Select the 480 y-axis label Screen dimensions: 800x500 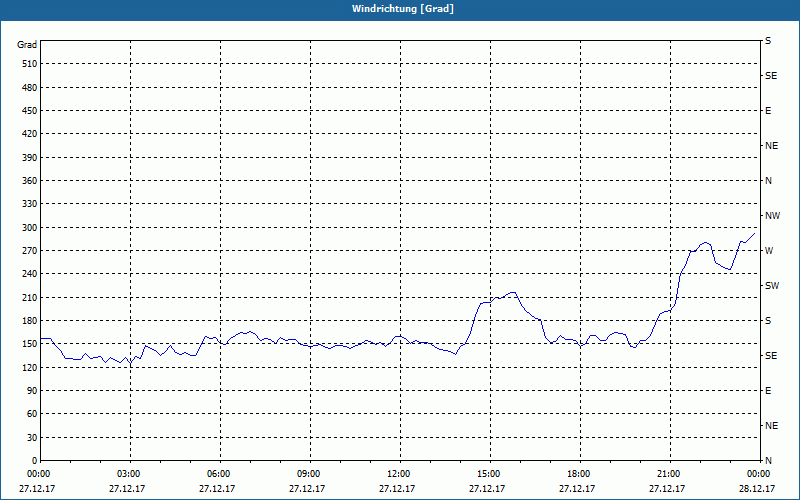(30, 88)
